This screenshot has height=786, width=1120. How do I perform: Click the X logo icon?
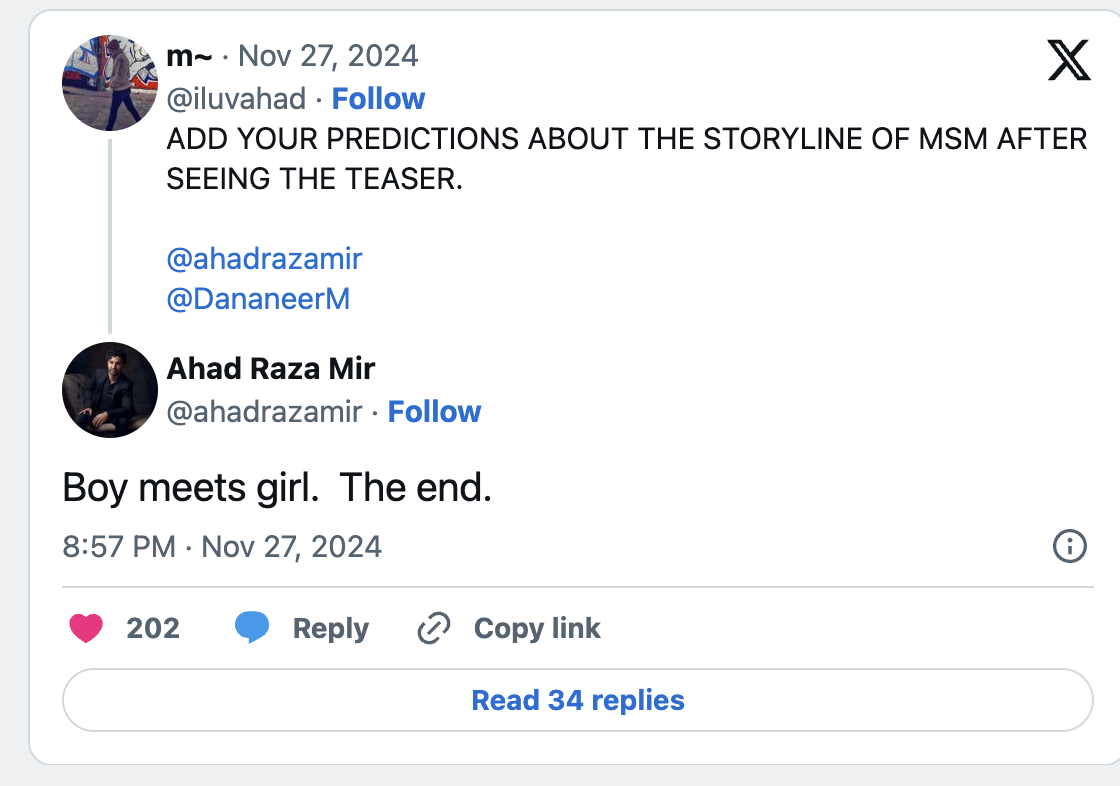(1068, 62)
